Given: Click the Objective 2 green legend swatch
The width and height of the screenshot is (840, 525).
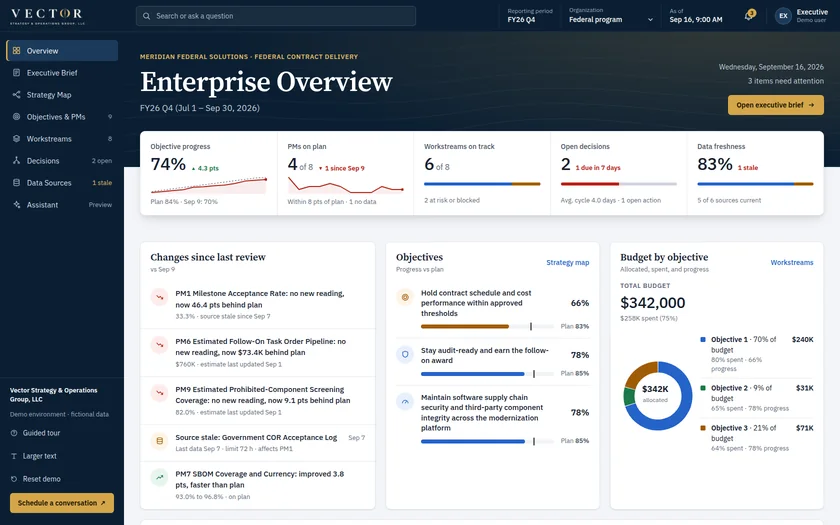Looking at the screenshot, I should tap(703, 388).
